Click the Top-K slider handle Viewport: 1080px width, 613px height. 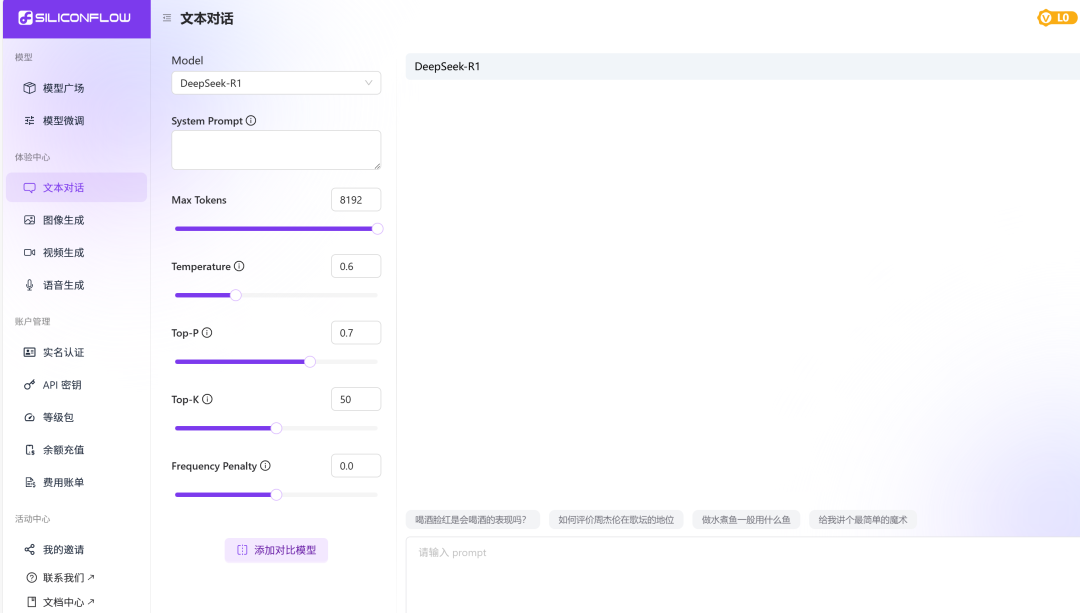pyautogui.click(x=276, y=428)
